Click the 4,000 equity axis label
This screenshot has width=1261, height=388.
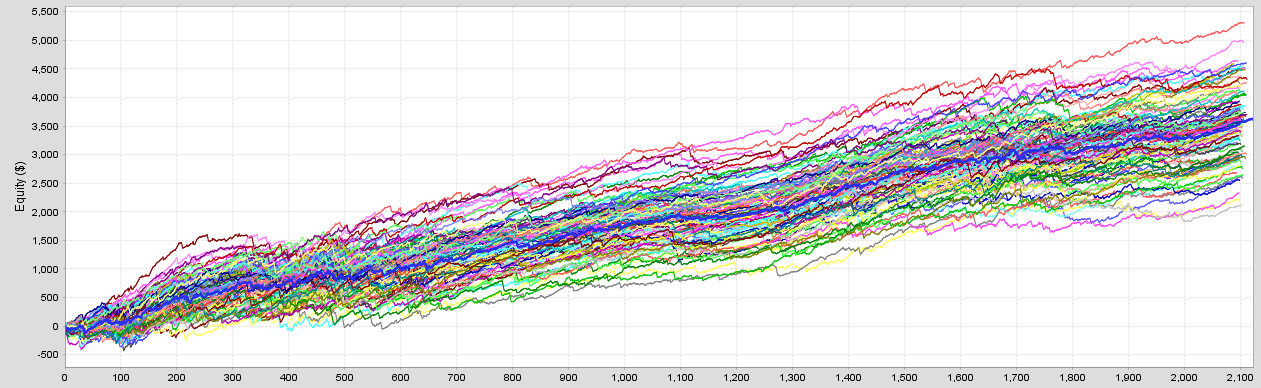[46, 98]
